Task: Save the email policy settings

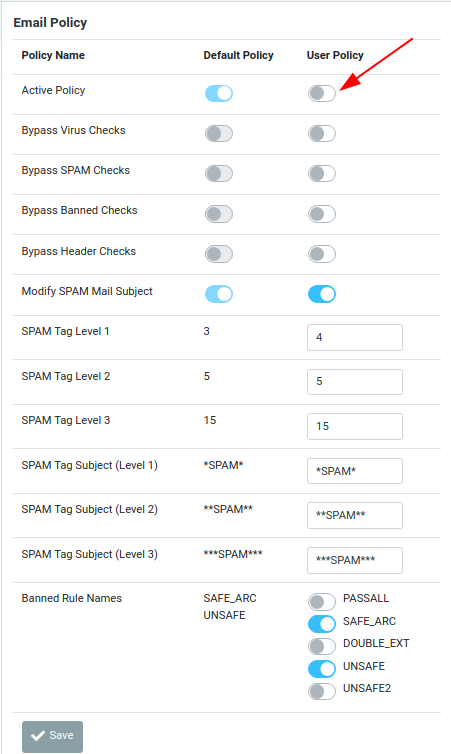Action: [52, 737]
